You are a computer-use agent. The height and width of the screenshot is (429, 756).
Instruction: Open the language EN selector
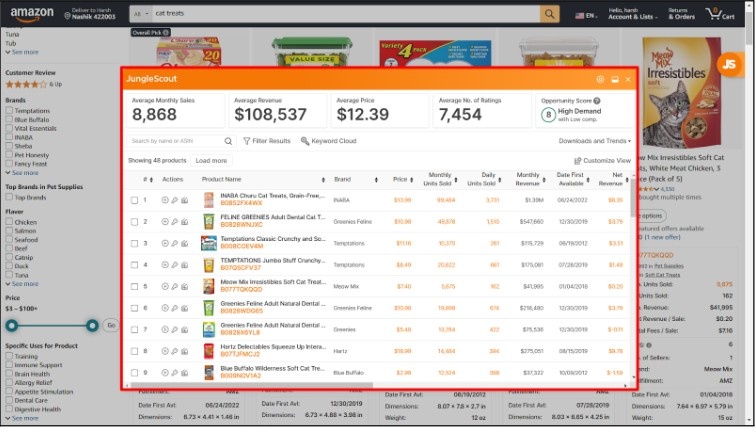pyautogui.click(x=586, y=16)
